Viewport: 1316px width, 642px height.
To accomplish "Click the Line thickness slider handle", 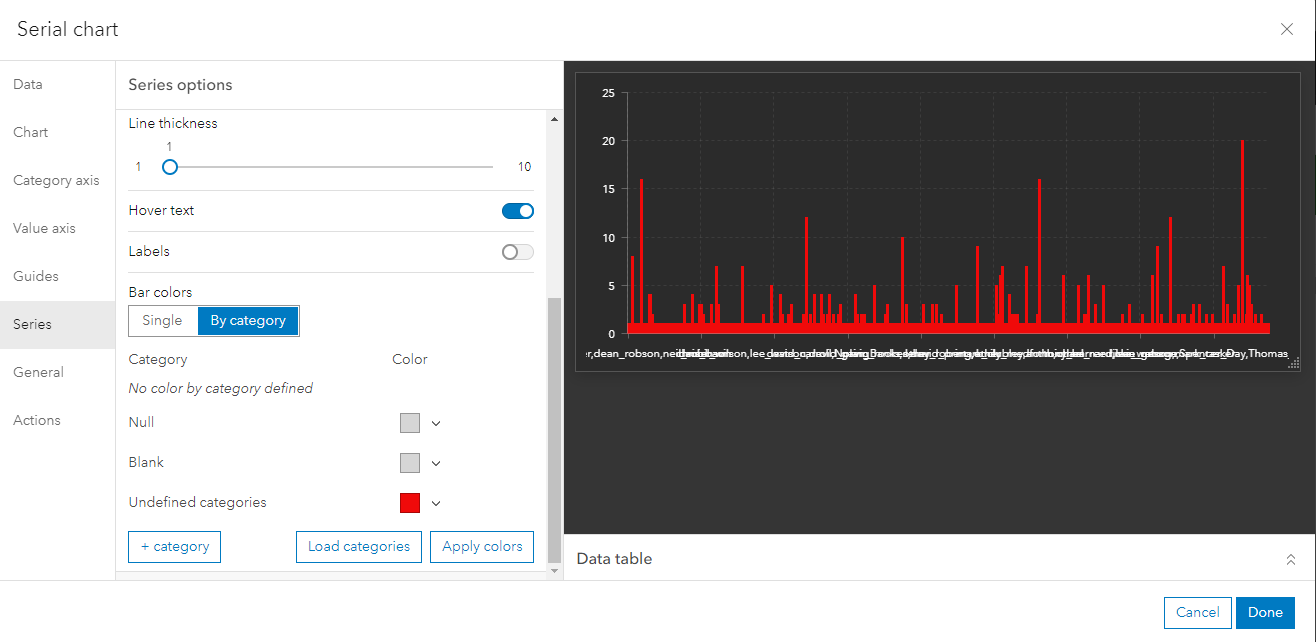I will [169, 167].
